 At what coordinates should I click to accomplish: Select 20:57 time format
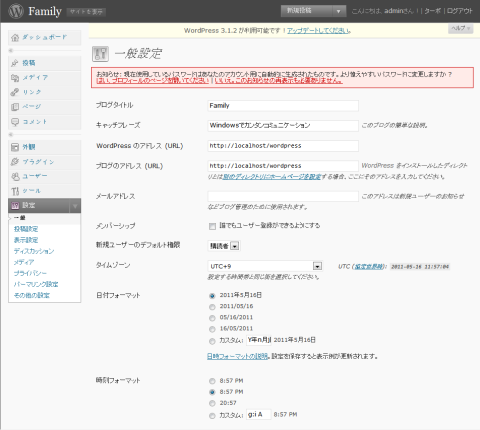point(212,403)
